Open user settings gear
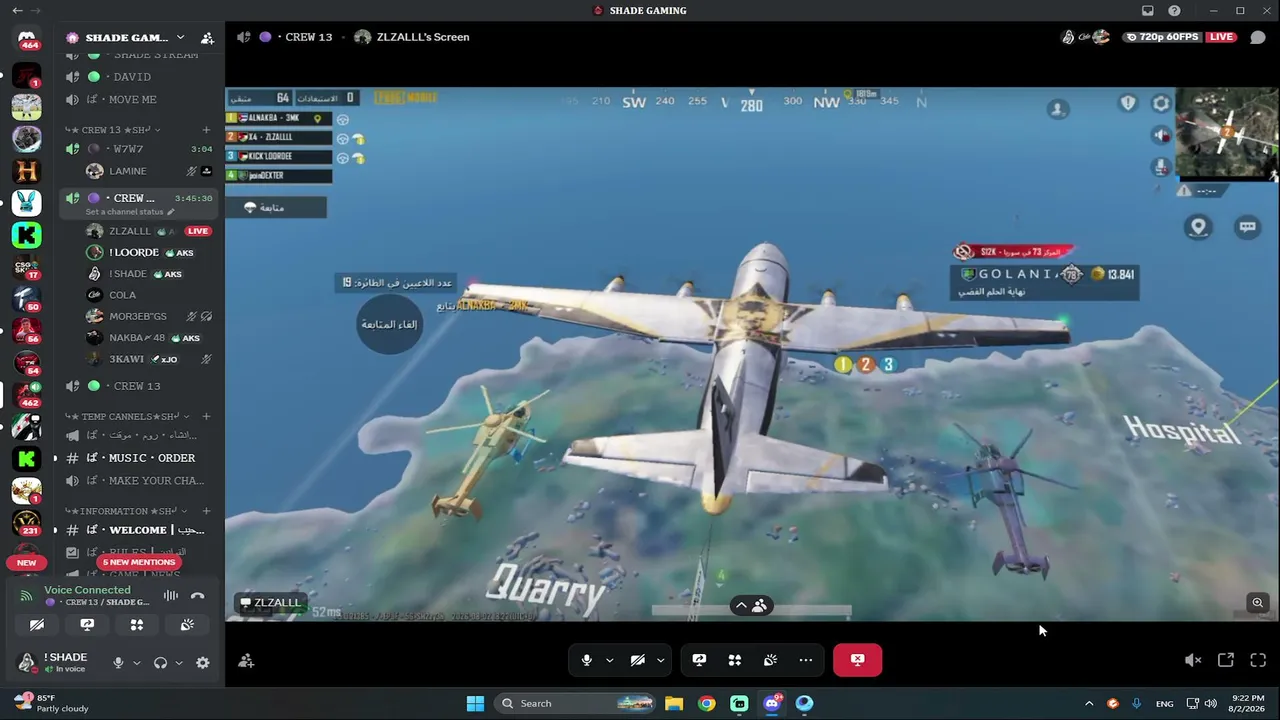Screen dimensions: 1280x720 point(203,663)
